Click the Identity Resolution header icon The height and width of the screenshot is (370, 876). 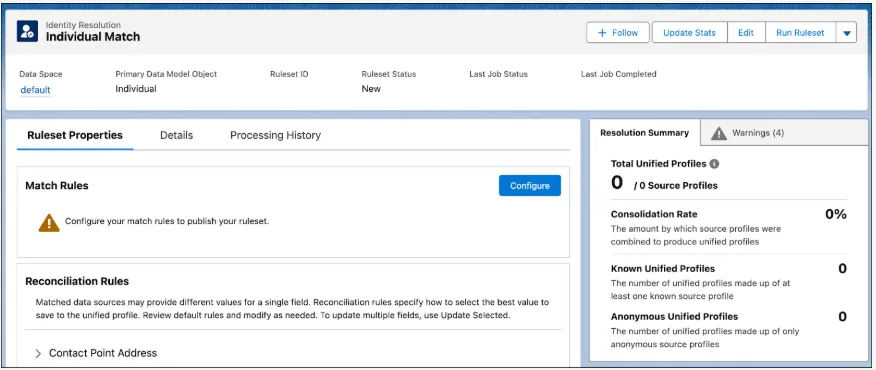(x=27, y=31)
